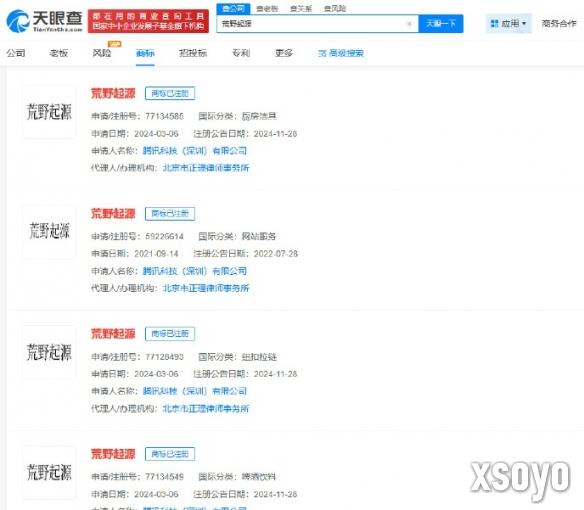Click 商标已注册 badge on 厨房洁具 entry
This screenshot has height=510, width=584.
pyautogui.click(x=170, y=93)
